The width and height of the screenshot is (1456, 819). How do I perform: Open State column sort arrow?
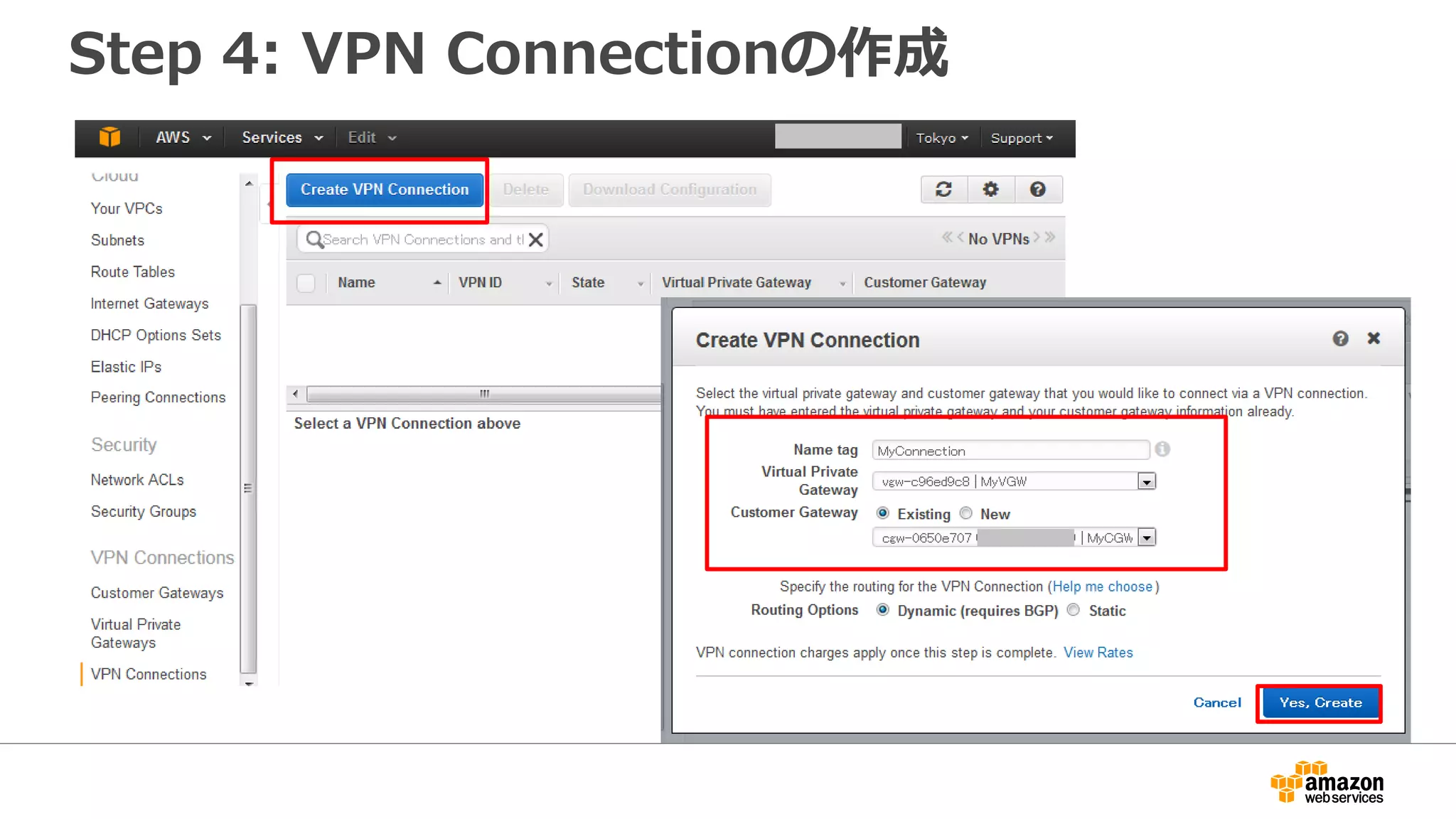(x=640, y=284)
